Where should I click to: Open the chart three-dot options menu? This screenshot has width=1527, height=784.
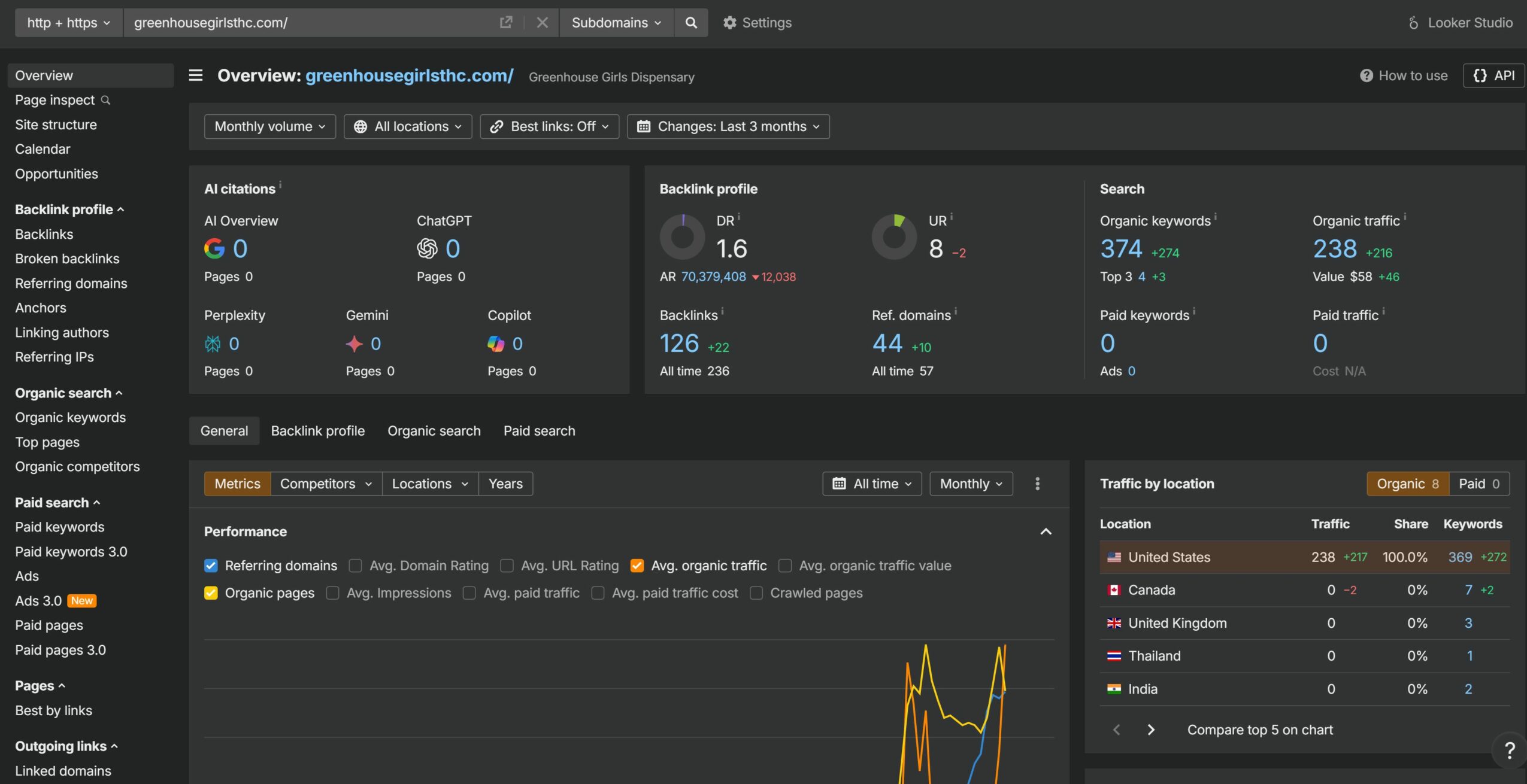(1037, 484)
